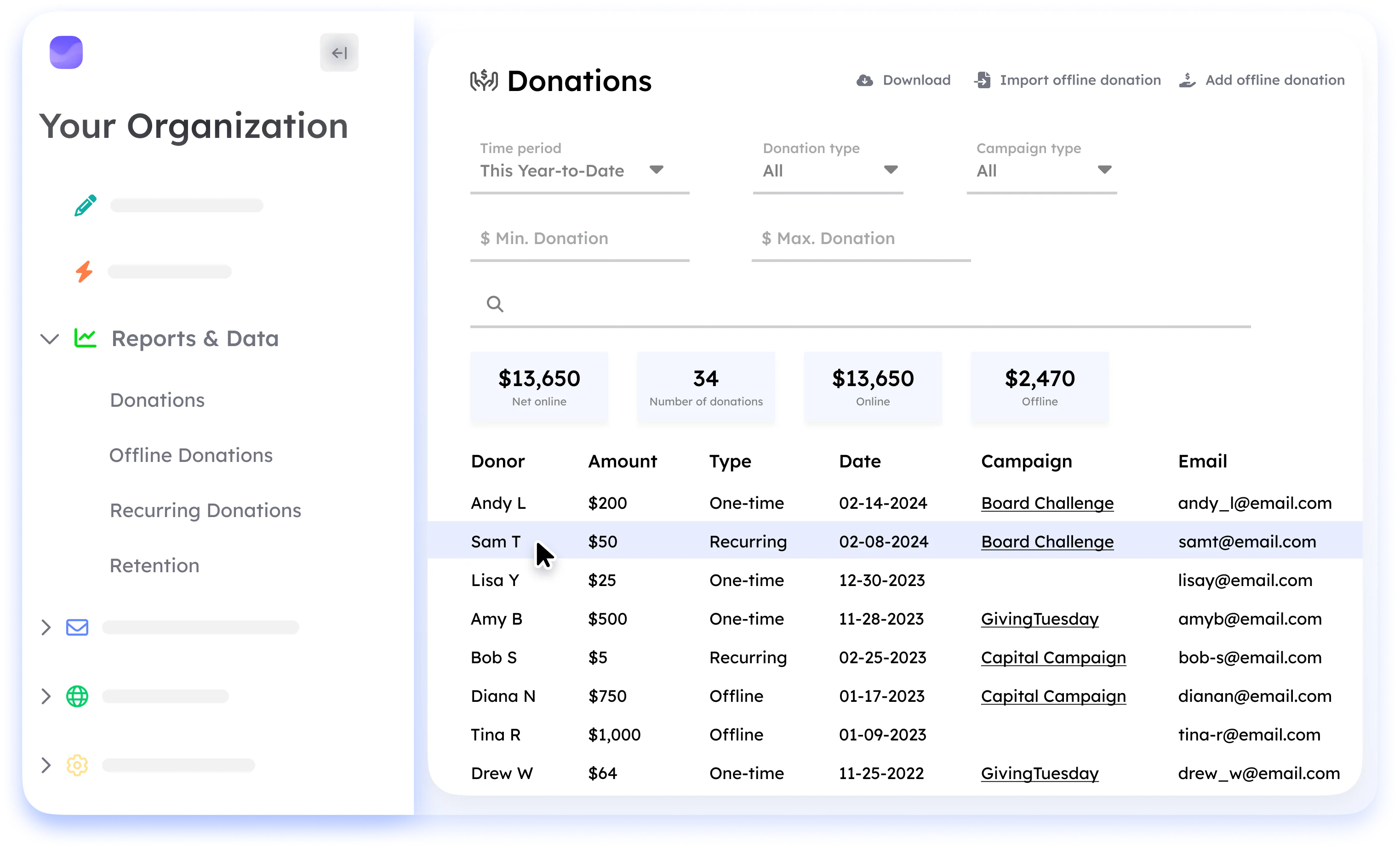The image size is (1400, 848).
Task: Open Bob S's Capital Campaign link
Action: 1053,658
